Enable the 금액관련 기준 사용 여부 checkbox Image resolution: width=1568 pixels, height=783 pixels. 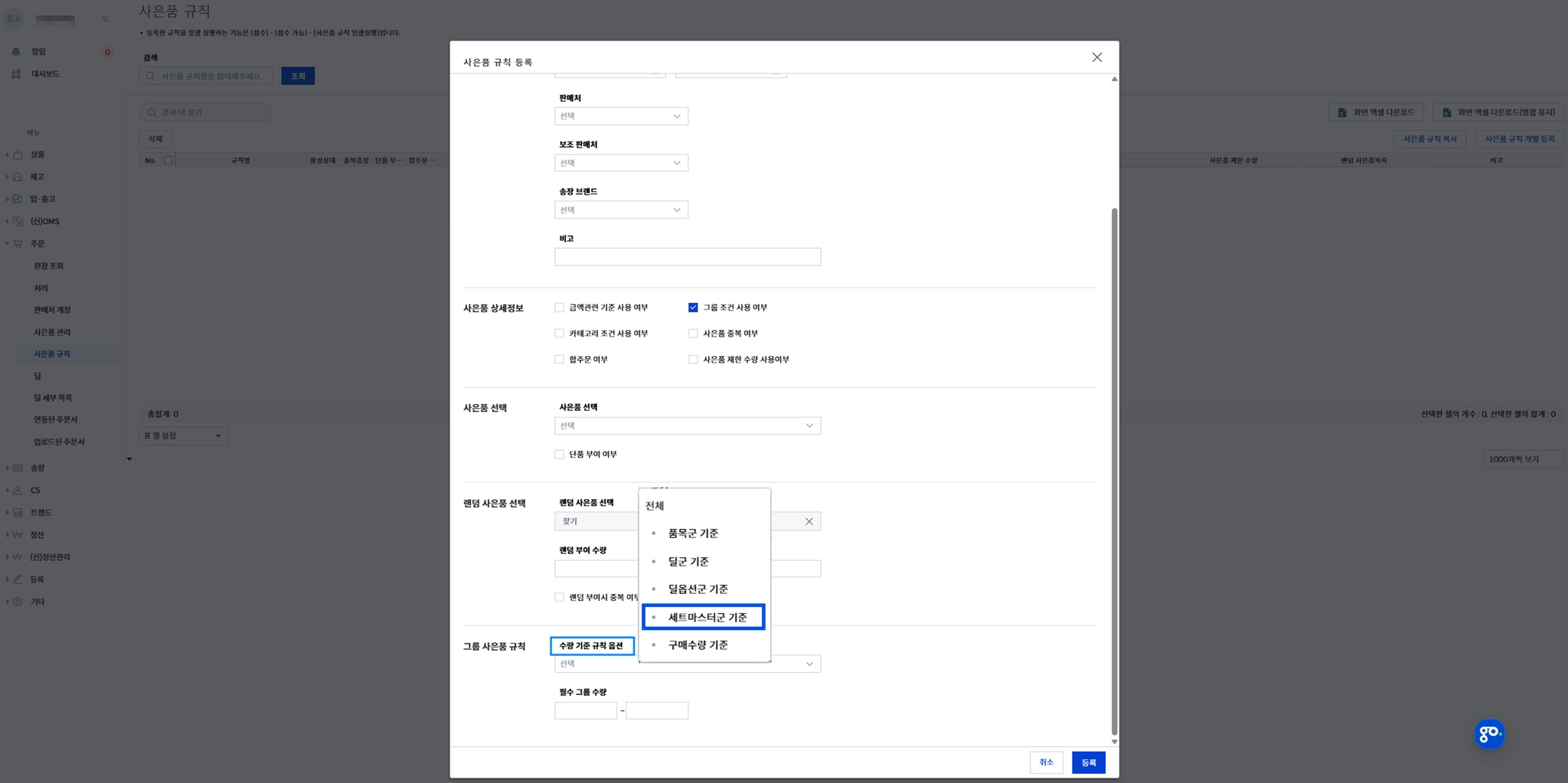coord(559,307)
